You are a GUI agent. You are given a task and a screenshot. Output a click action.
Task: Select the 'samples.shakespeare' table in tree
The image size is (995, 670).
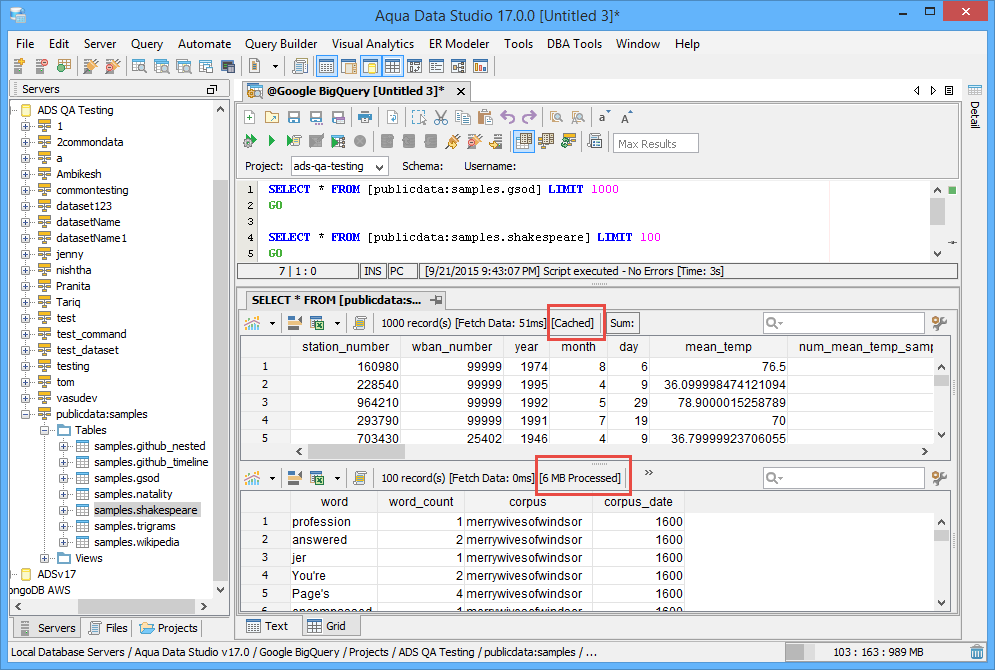pos(145,510)
